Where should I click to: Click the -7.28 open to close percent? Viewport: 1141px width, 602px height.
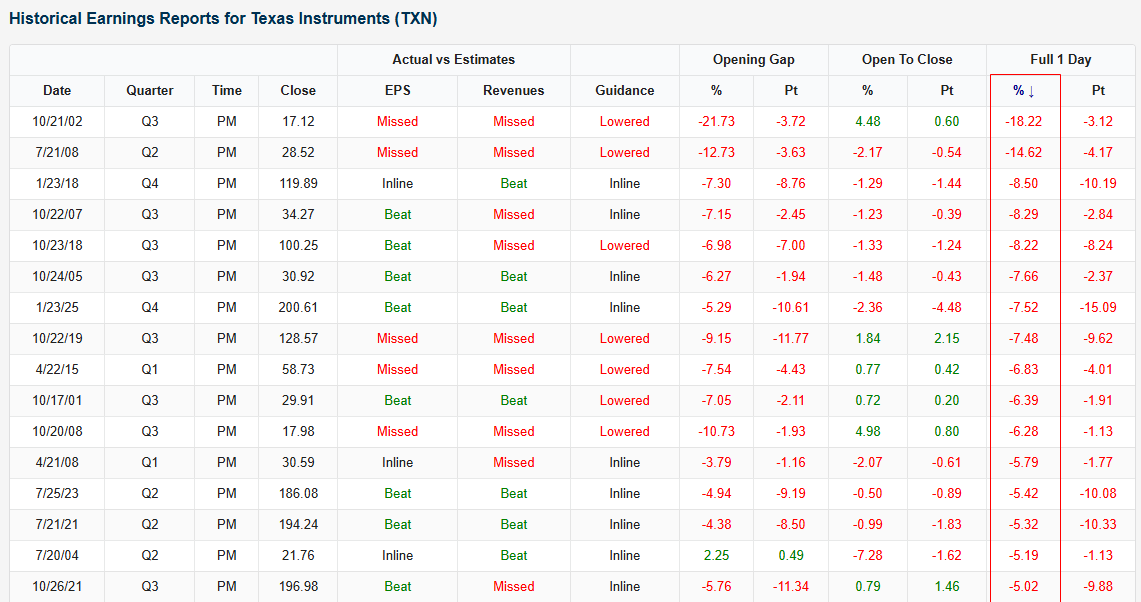tap(867, 555)
